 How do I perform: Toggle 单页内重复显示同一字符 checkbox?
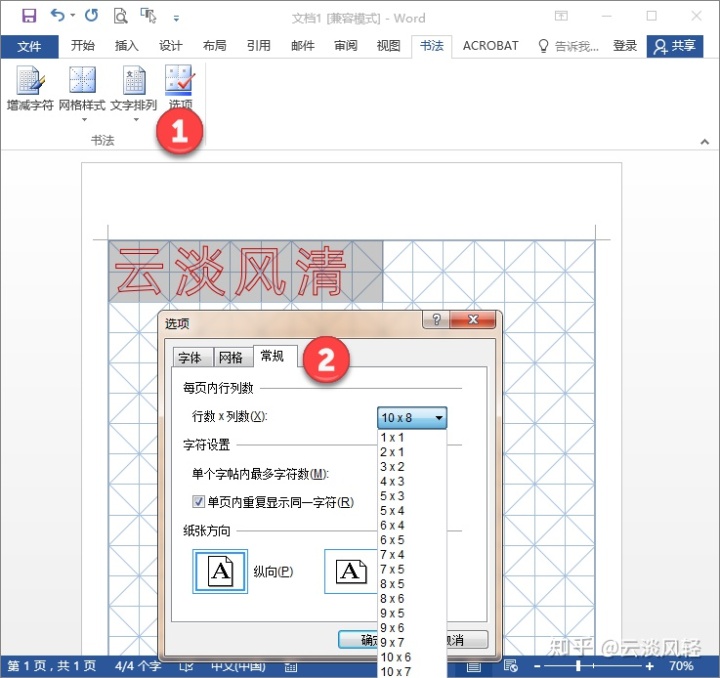point(198,502)
